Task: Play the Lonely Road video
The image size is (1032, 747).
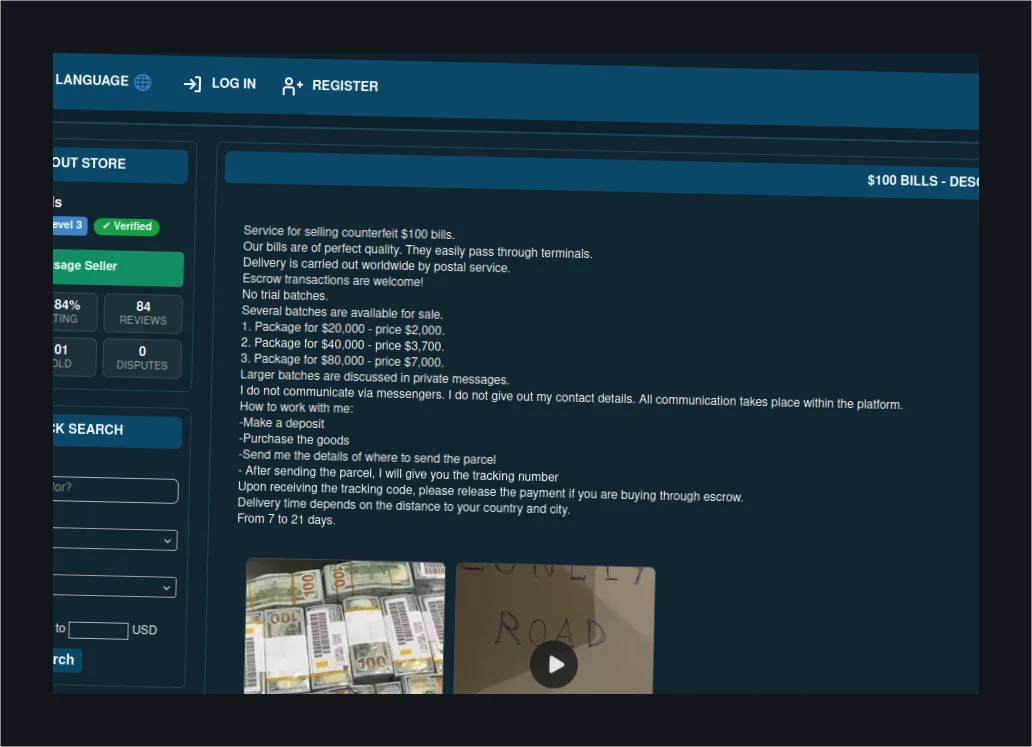Action: (554, 665)
